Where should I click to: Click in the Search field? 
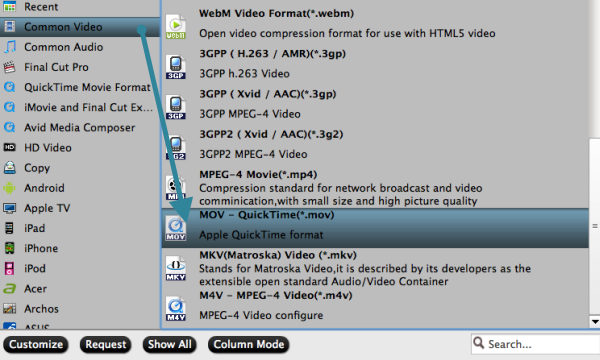(x=536, y=344)
